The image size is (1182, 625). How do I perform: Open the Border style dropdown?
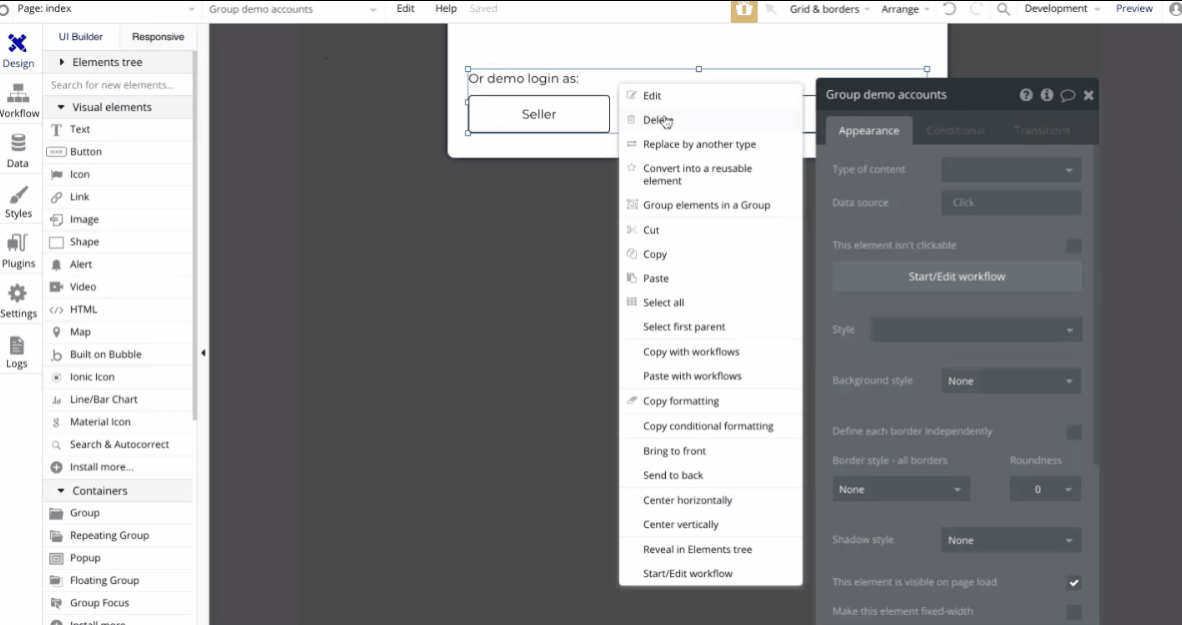tap(901, 489)
